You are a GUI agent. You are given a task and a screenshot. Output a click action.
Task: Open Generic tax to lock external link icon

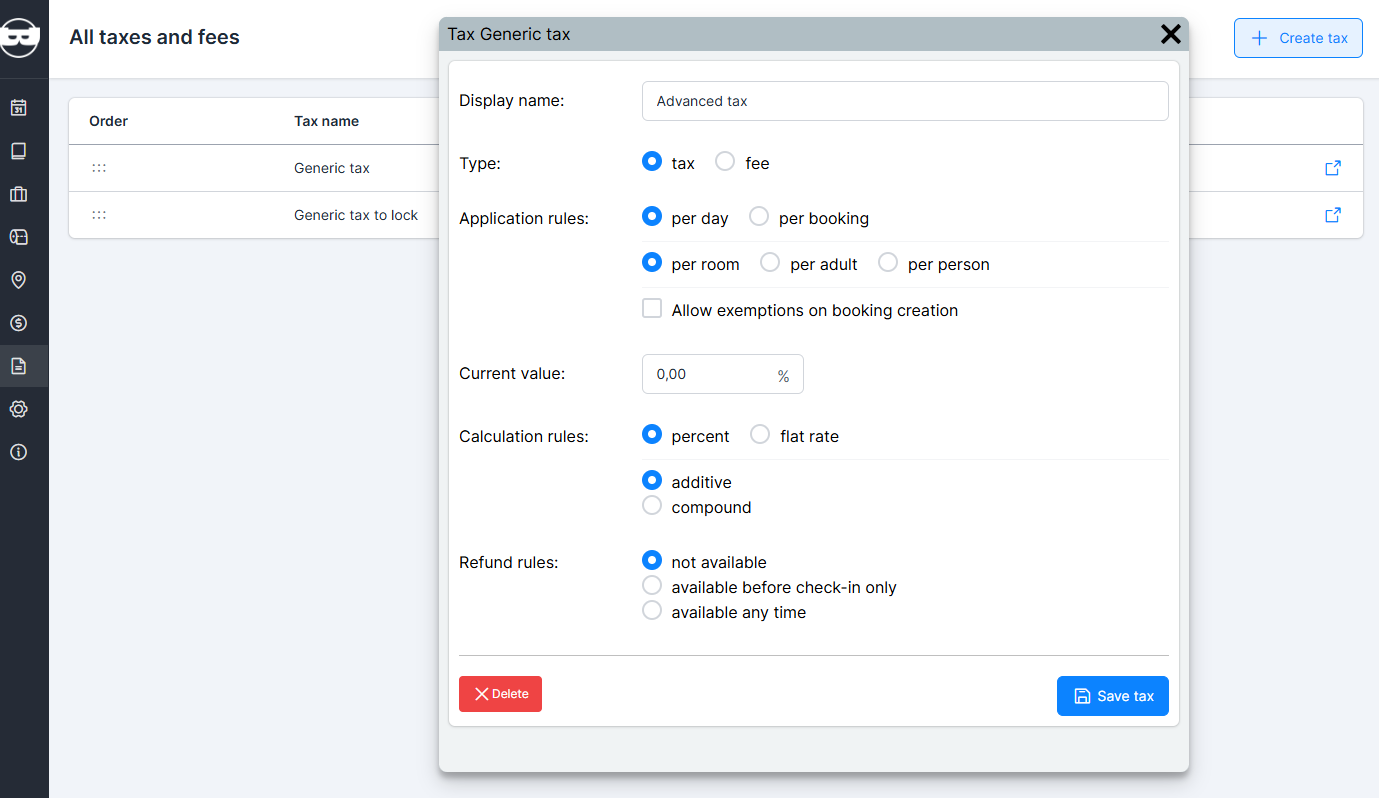(1332, 215)
